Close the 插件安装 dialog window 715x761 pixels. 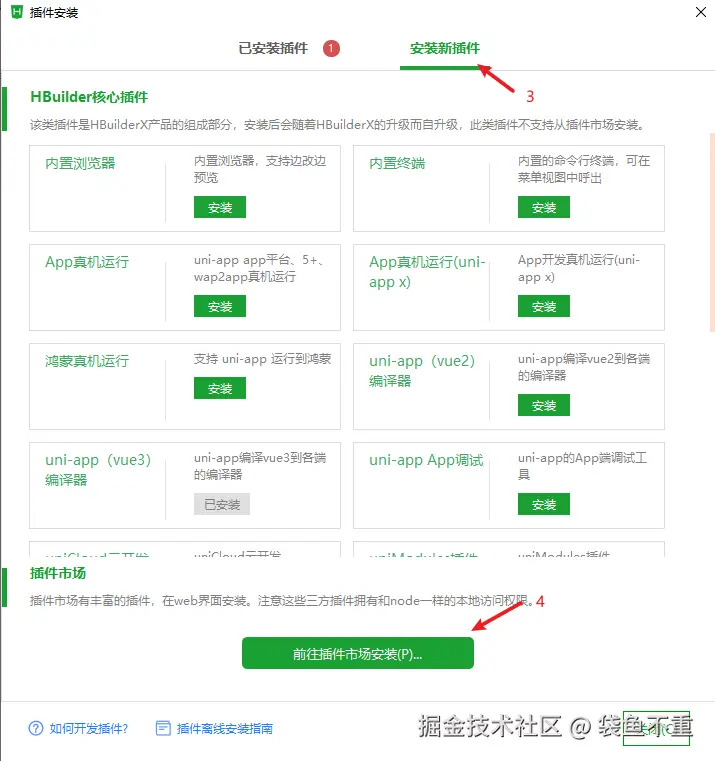[700, 12]
